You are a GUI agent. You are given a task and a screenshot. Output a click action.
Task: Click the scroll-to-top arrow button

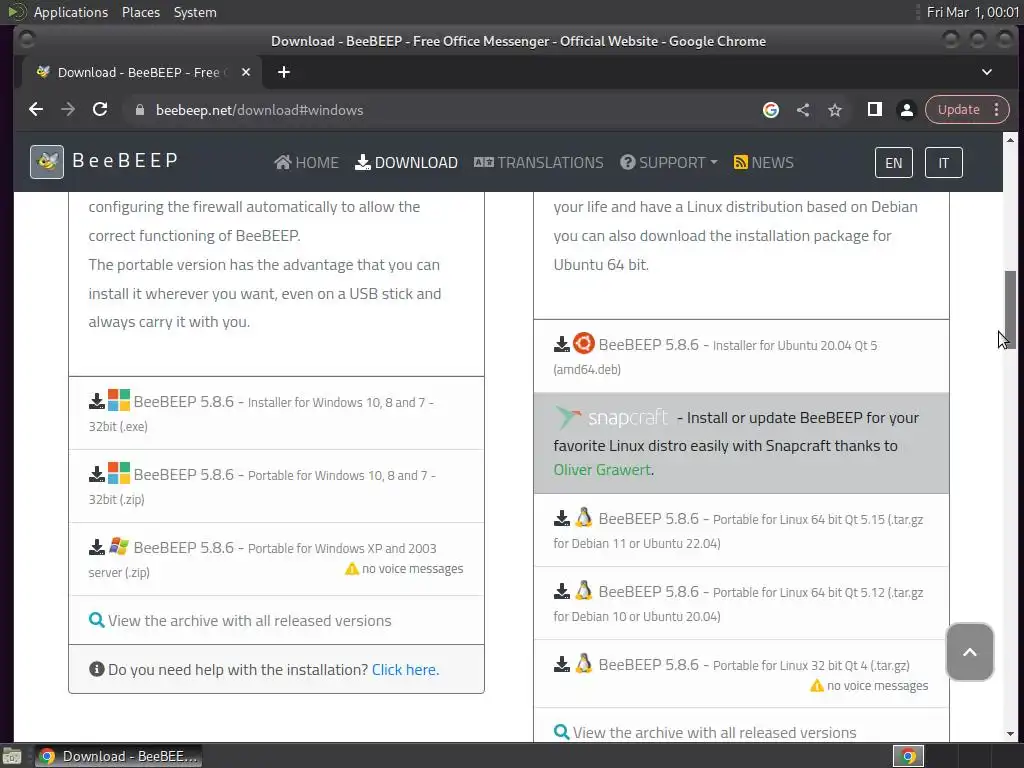pos(970,652)
